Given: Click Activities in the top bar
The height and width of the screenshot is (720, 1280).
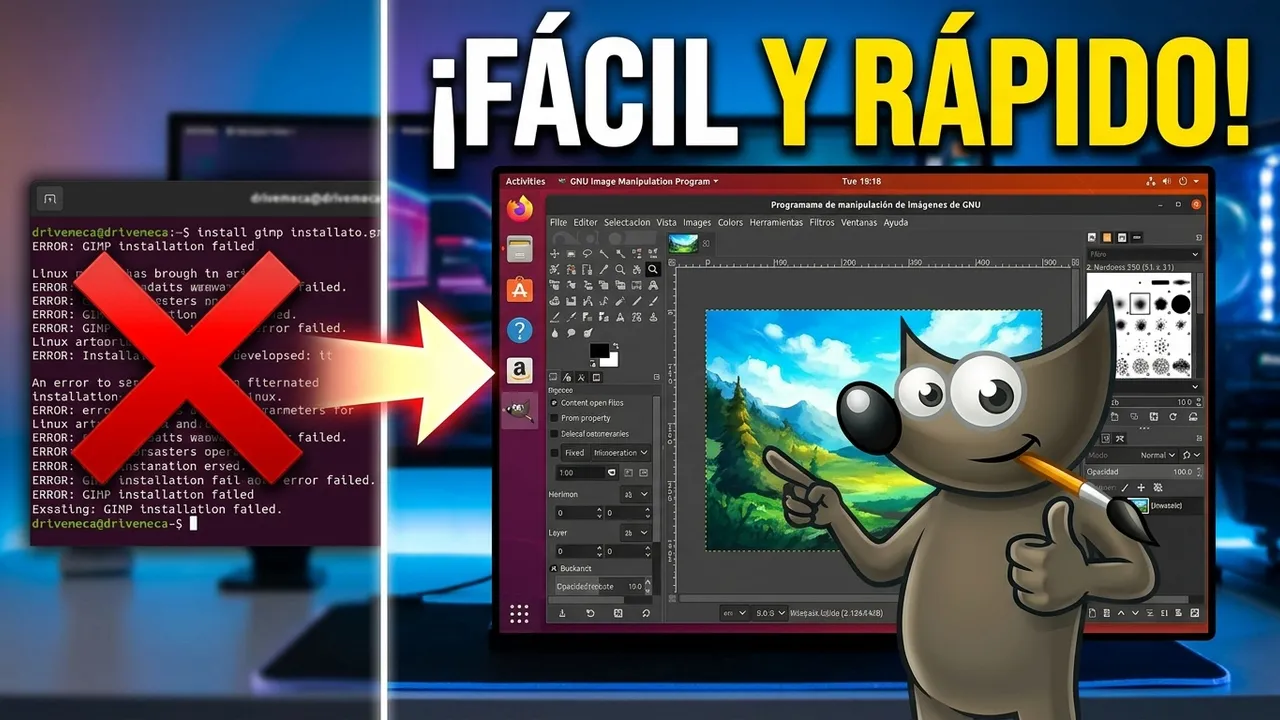Looking at the screenshot, I should point(525,181).
